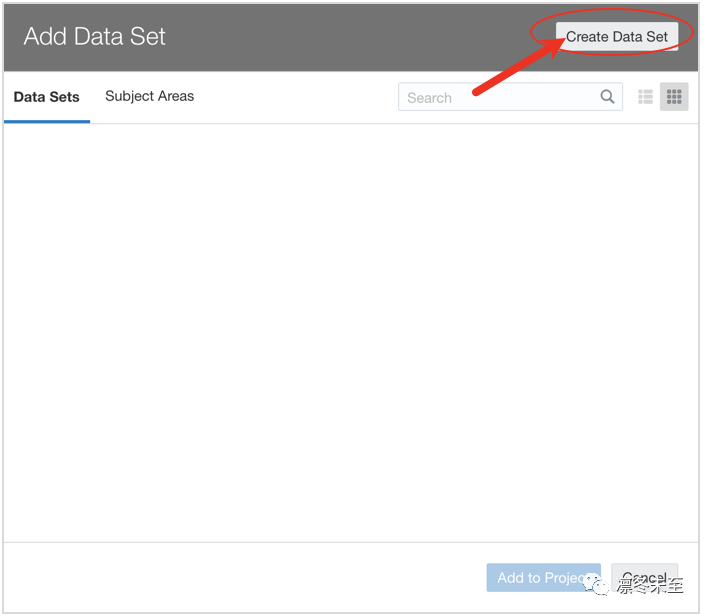706x616 pixels.
Task: Click the Create Data Set button
Action: pyautogui.click(x=616, y=36)
